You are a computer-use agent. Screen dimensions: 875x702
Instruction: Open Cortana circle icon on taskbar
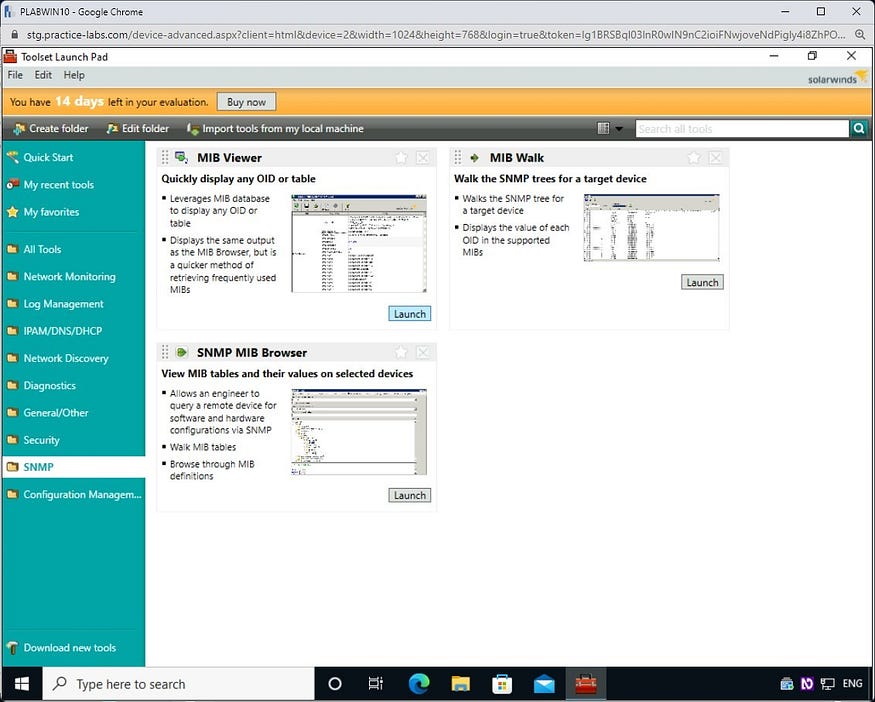click(335, 684)
